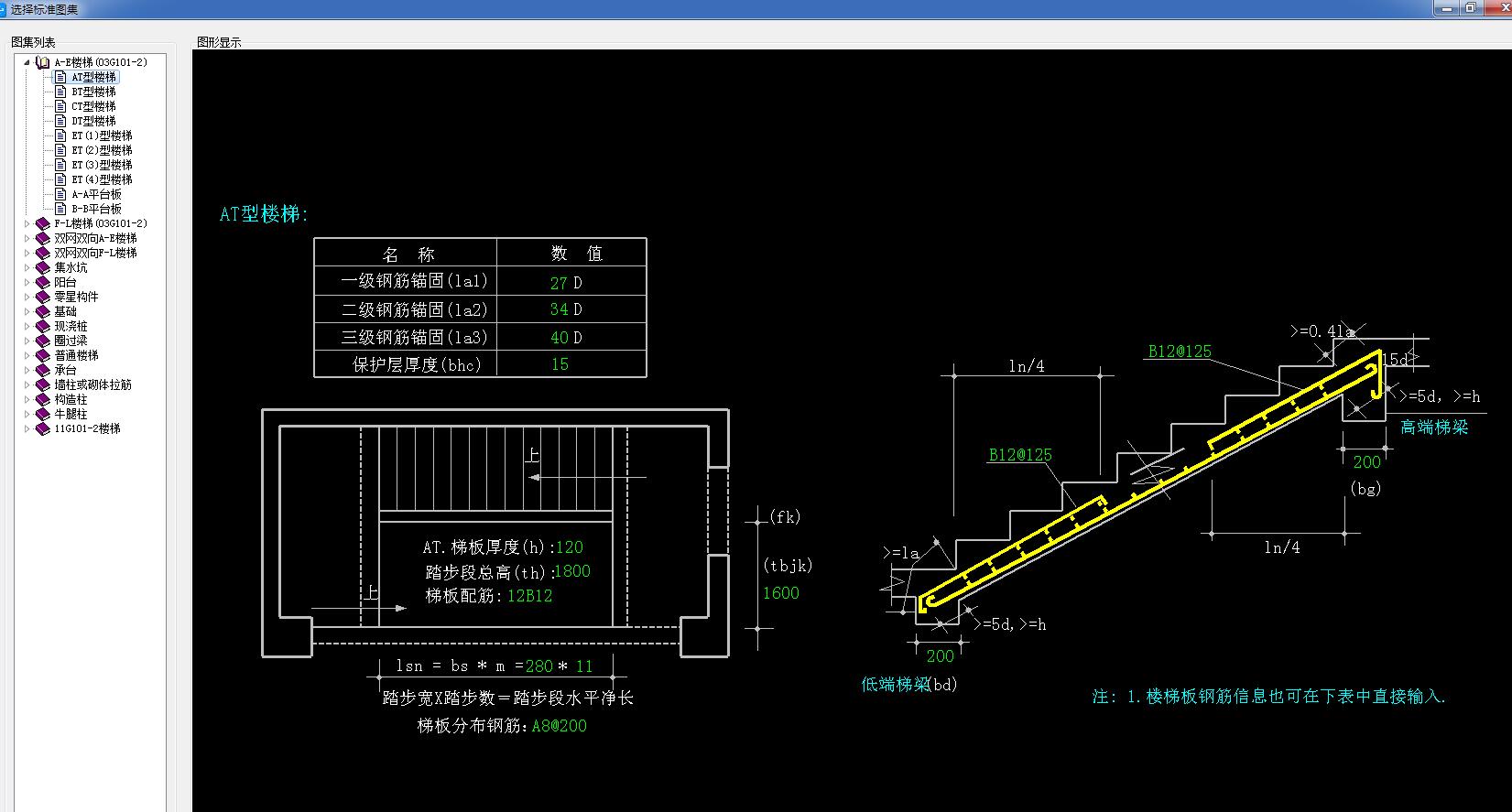Image resolution: width=1512 pixels, height=812 pixels.
Task: Click the purple book icon beside 墙柱或砌体拉筋
Action: [42, 384]
